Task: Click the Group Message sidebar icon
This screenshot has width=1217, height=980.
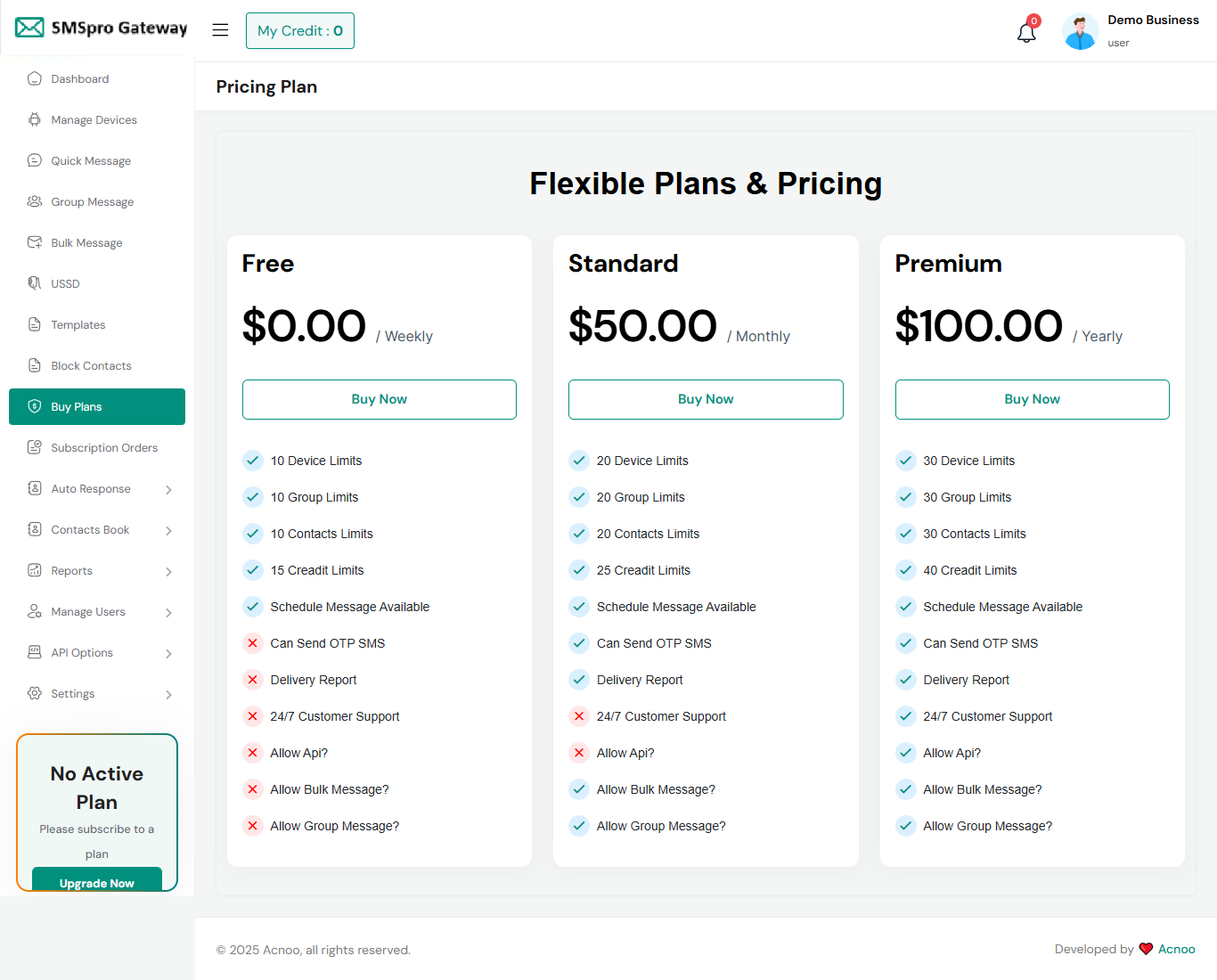Action: (35, 201)
